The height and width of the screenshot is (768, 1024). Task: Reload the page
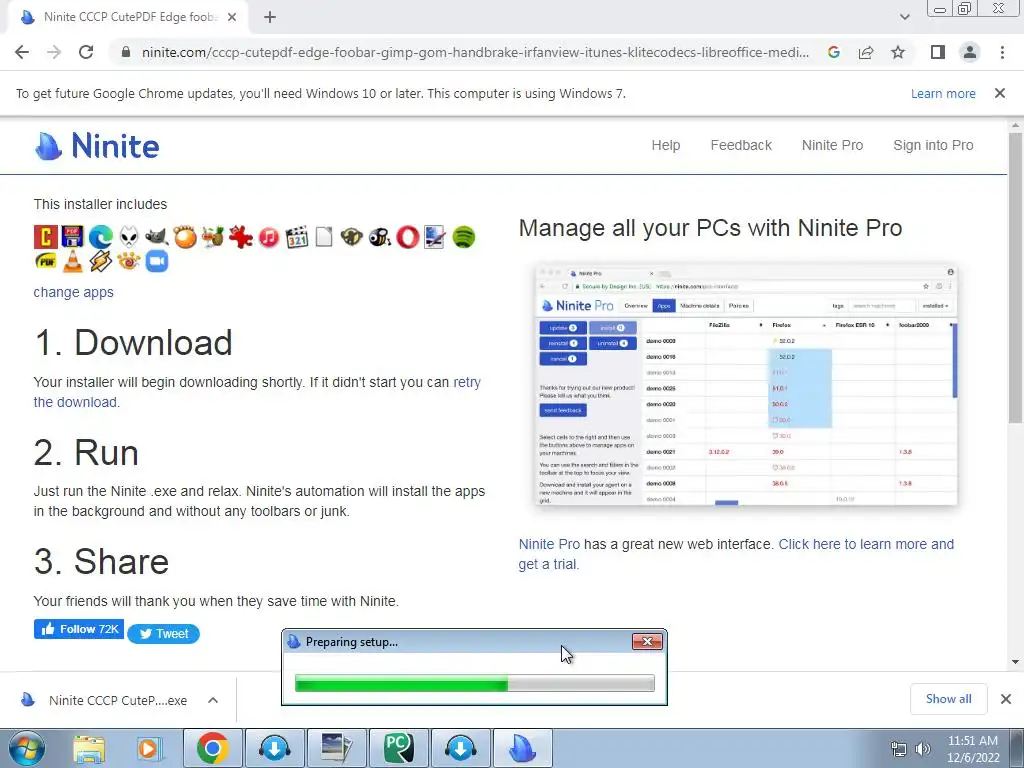pos(86,52)
